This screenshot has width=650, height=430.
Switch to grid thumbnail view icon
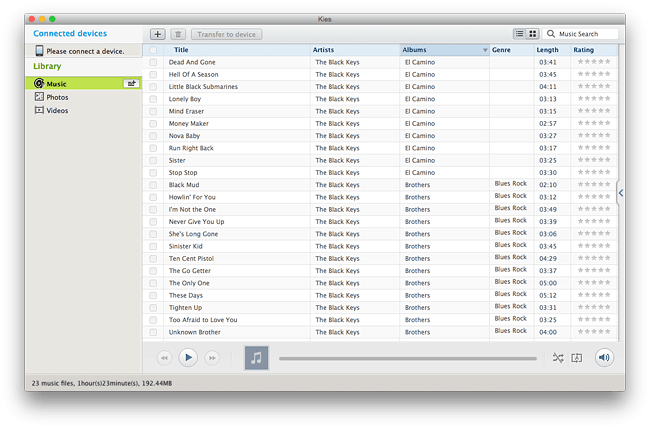point(532,34)
